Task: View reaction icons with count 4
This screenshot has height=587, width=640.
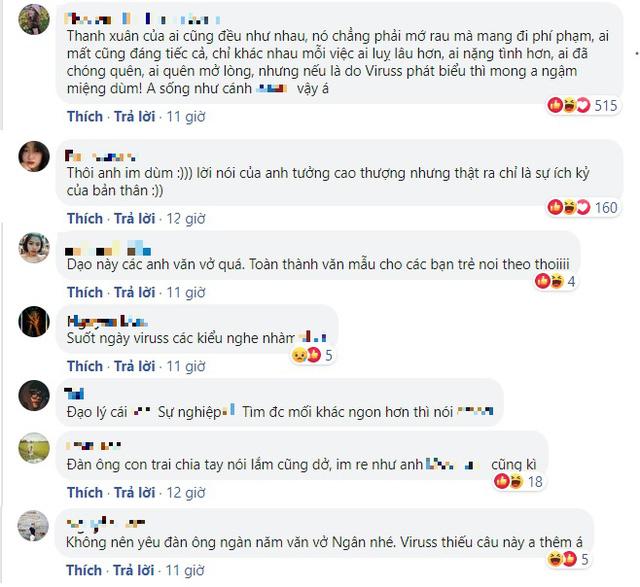Action: tap(556, 281)
